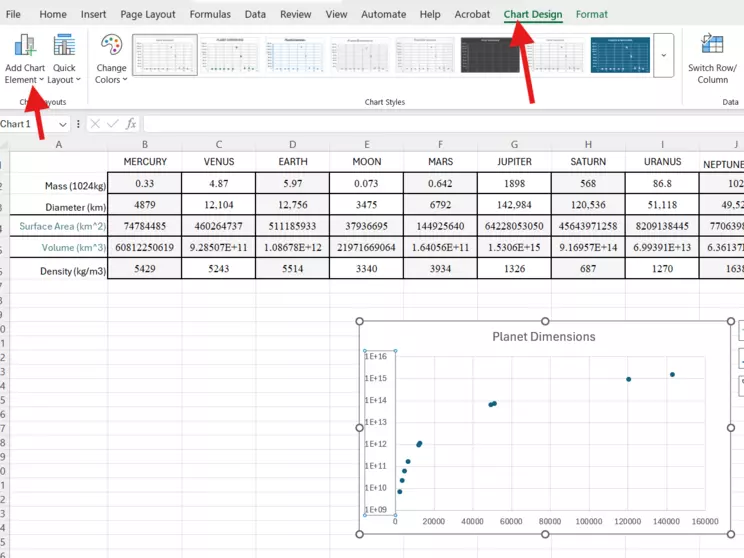Select cell with value 37936695
This screenshot has width=744, height=558.
tap(366, 226)
